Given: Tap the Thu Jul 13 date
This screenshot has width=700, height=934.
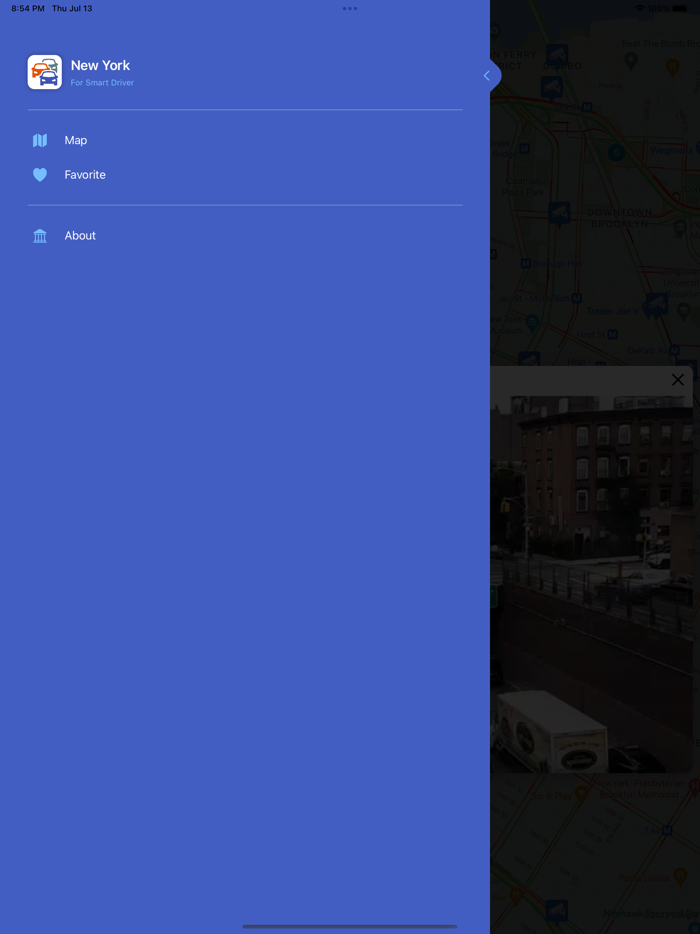Looking at the screenshot, I should point(72,8).
